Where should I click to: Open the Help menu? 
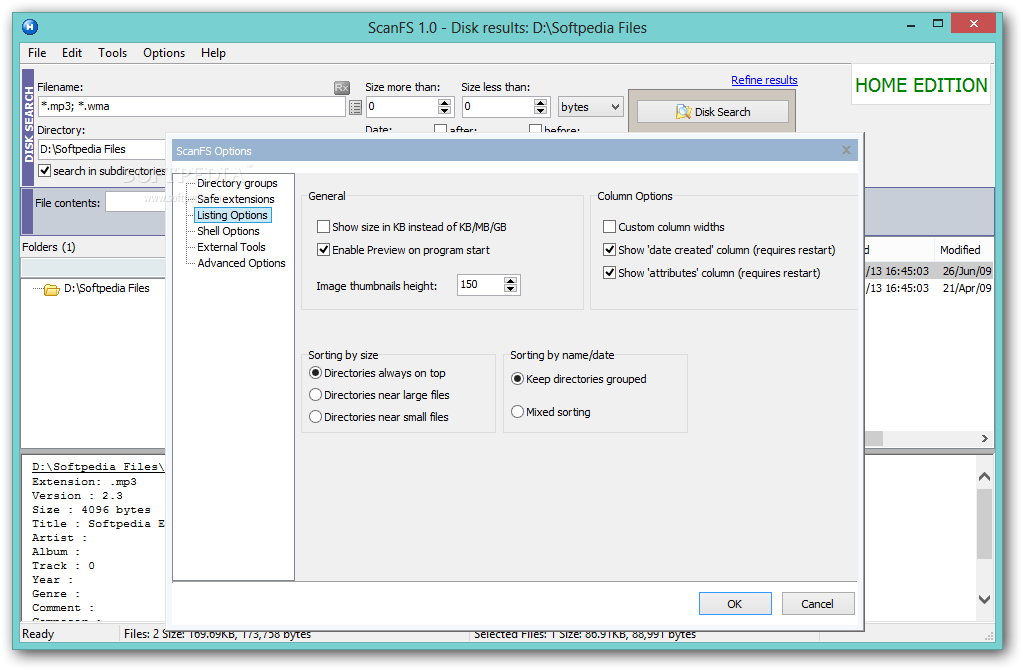[213, 53]
